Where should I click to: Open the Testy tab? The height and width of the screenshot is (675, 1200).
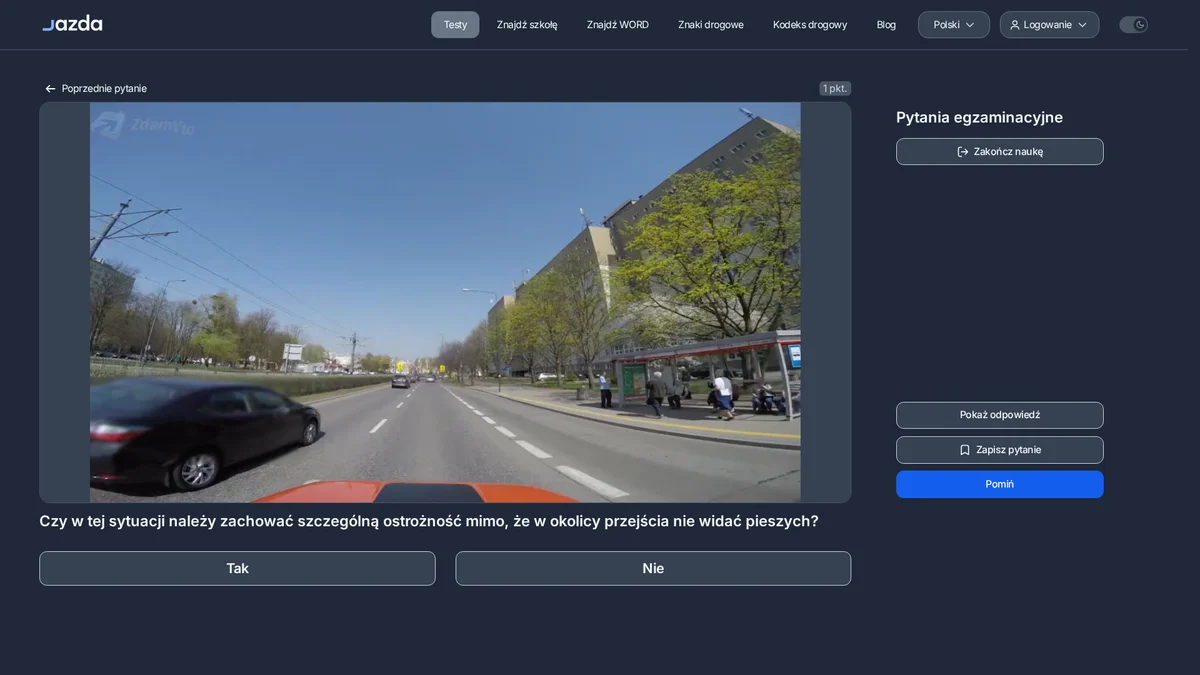coord(455,25)
